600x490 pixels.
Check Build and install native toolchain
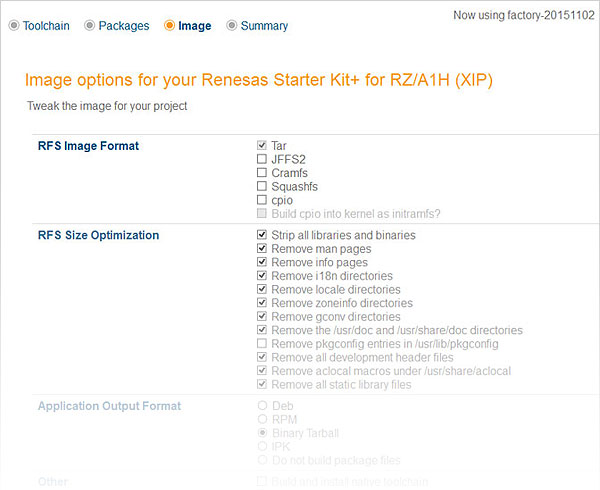pos(262,481)
